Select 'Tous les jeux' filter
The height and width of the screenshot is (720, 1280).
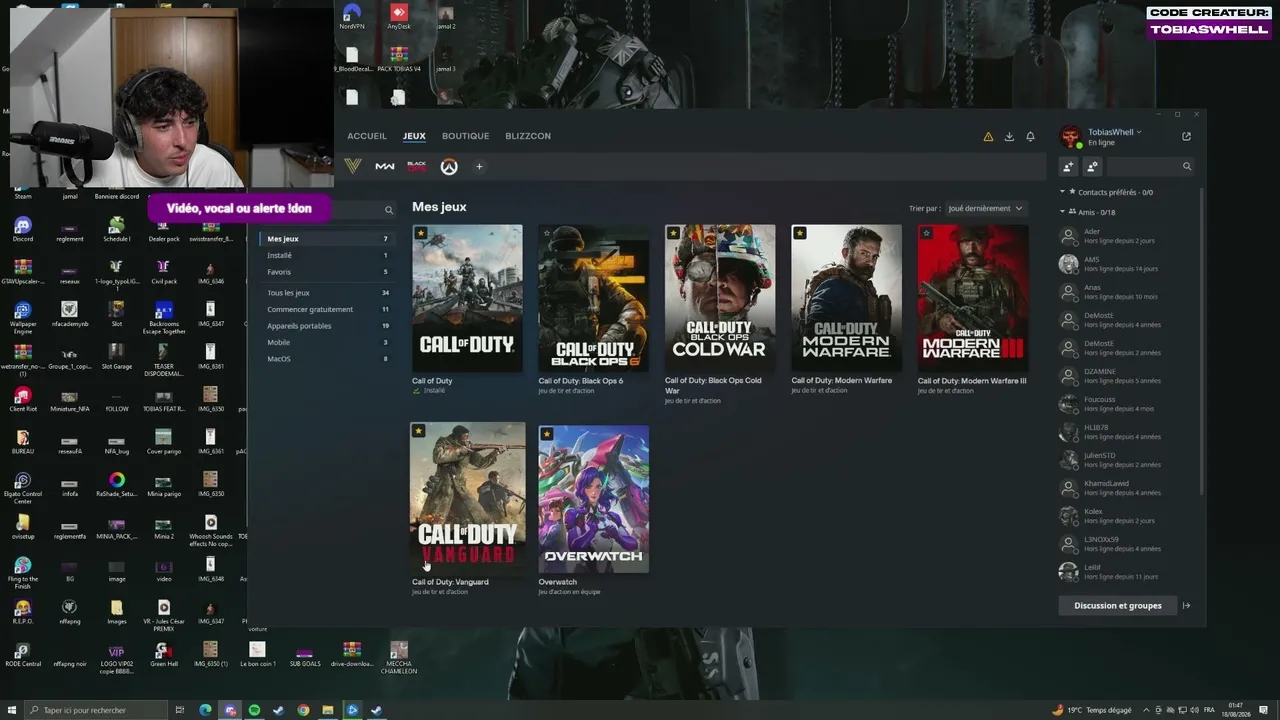pos(326,293)
